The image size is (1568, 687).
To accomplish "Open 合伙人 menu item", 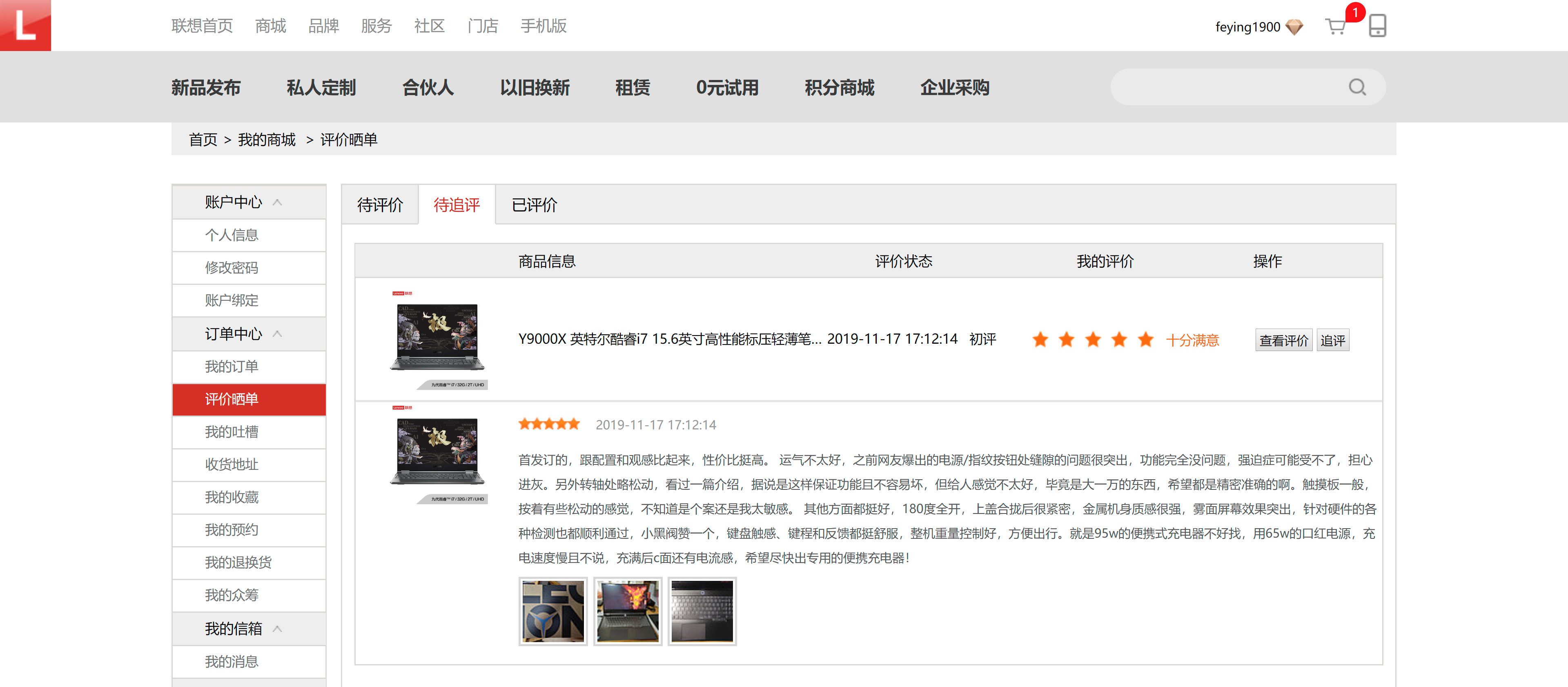I will pyautogui.click(x=428, y=88).
